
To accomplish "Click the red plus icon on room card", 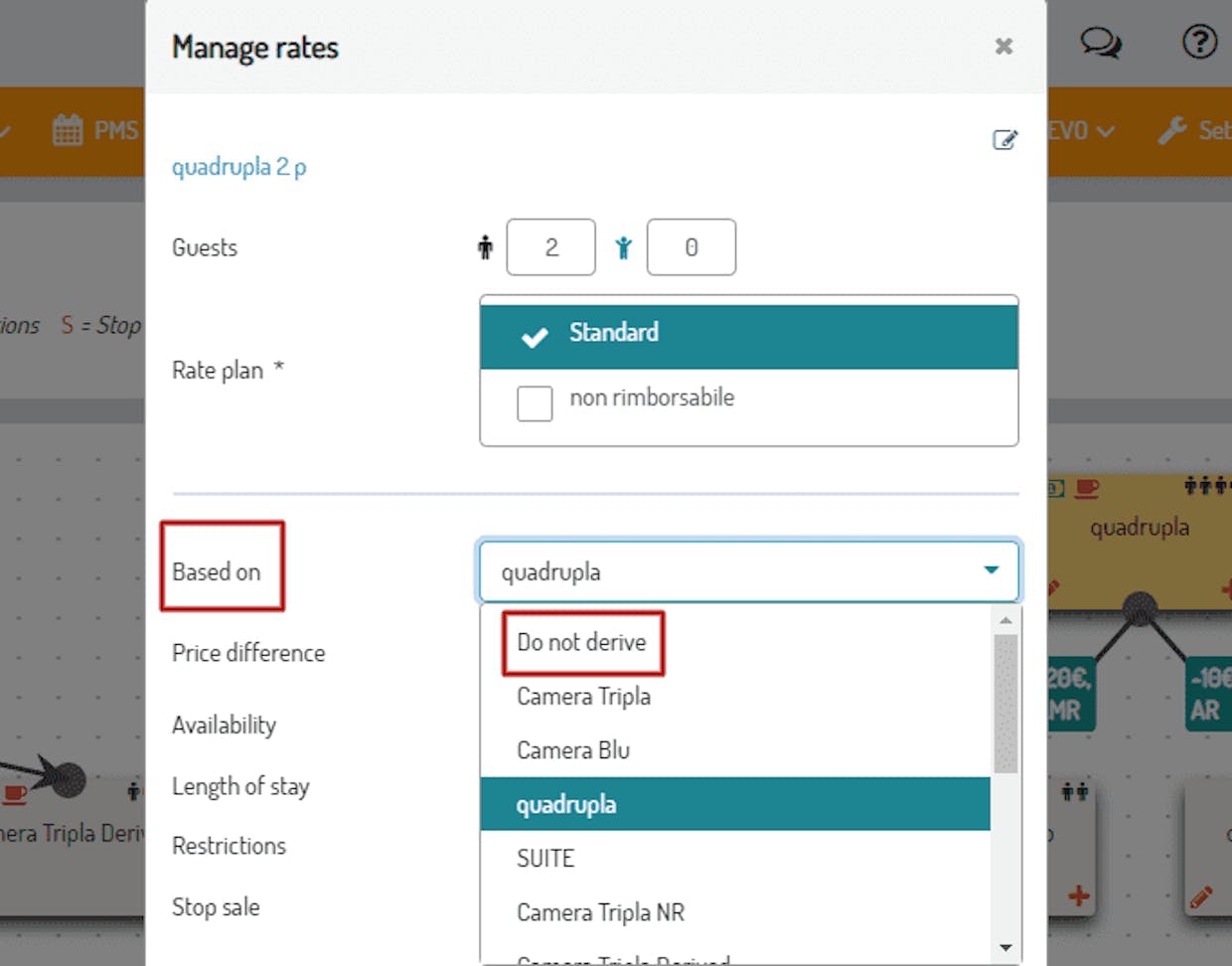I will pyautogui.click(x=1078, y=896).
